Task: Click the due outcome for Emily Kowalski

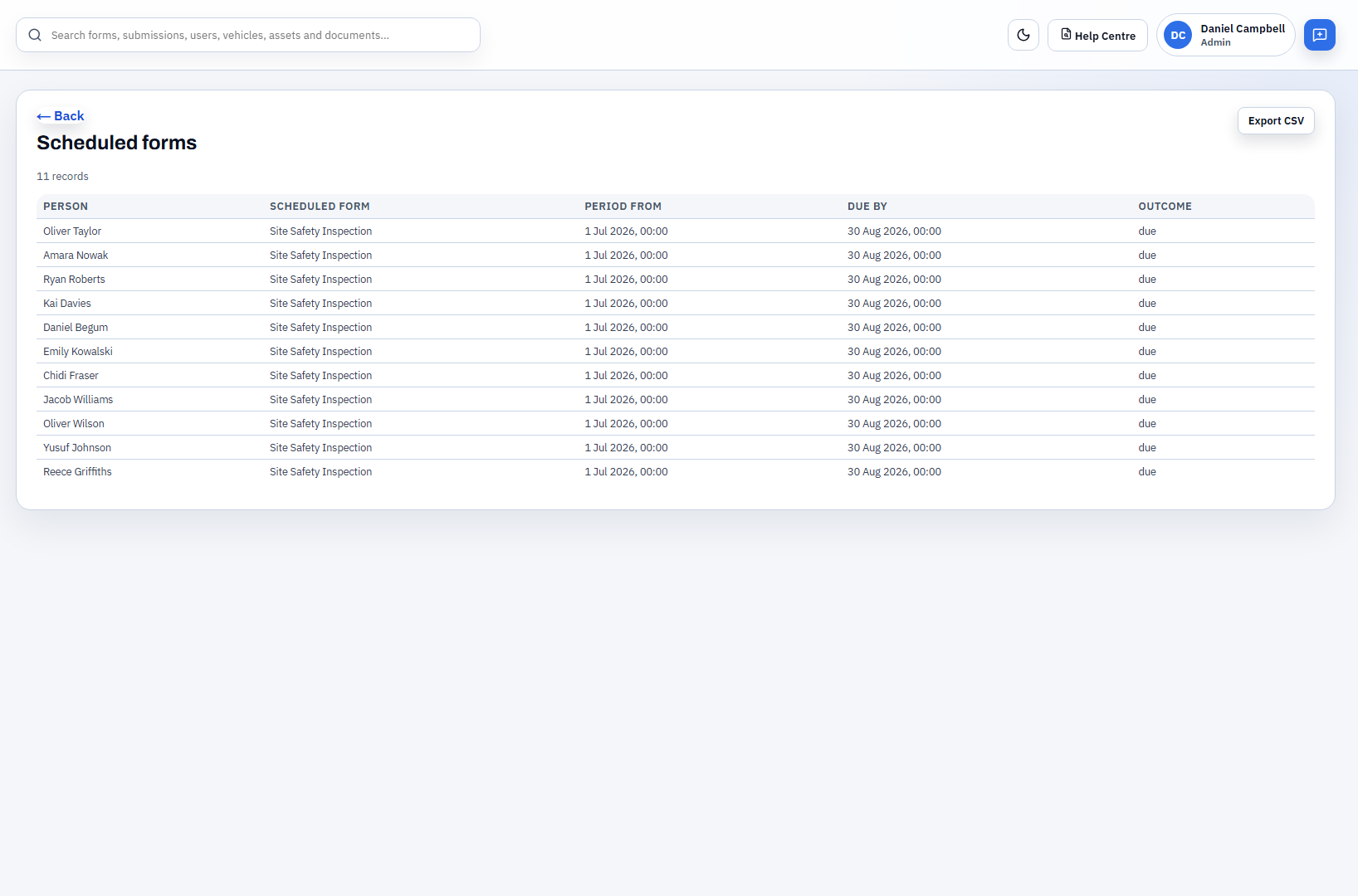Action: [x=1147, y=352]
